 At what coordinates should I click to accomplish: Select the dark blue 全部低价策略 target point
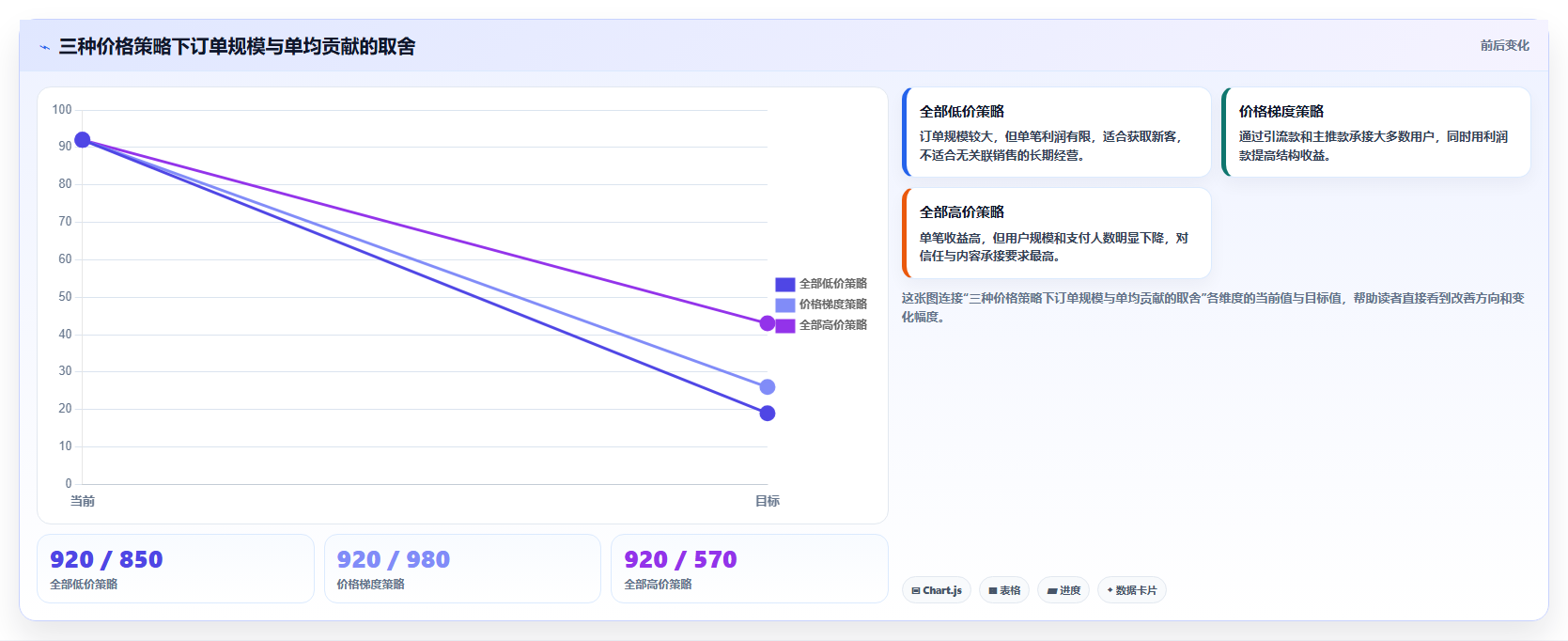(x=768, y=414)
